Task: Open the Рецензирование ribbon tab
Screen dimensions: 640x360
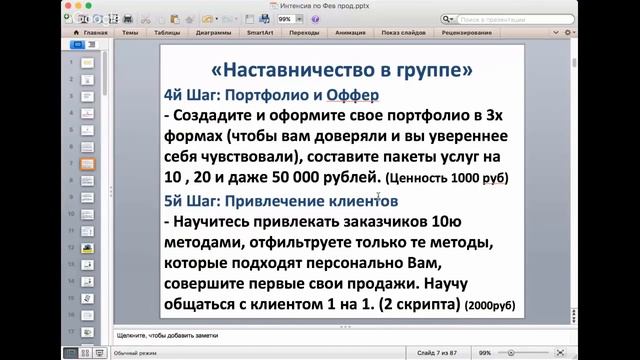Action: point(467,33)
